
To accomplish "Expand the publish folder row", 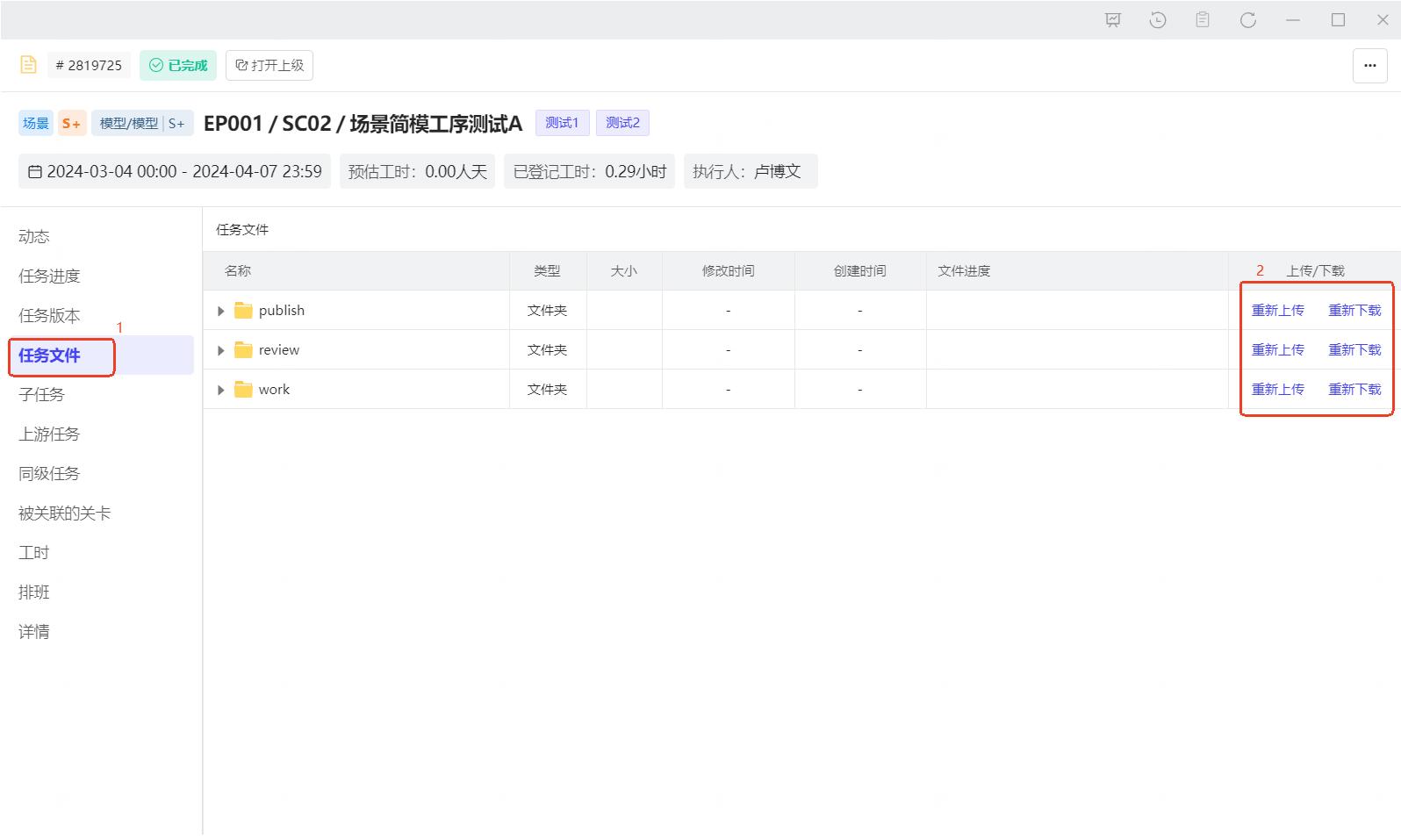I will [221, 311].
